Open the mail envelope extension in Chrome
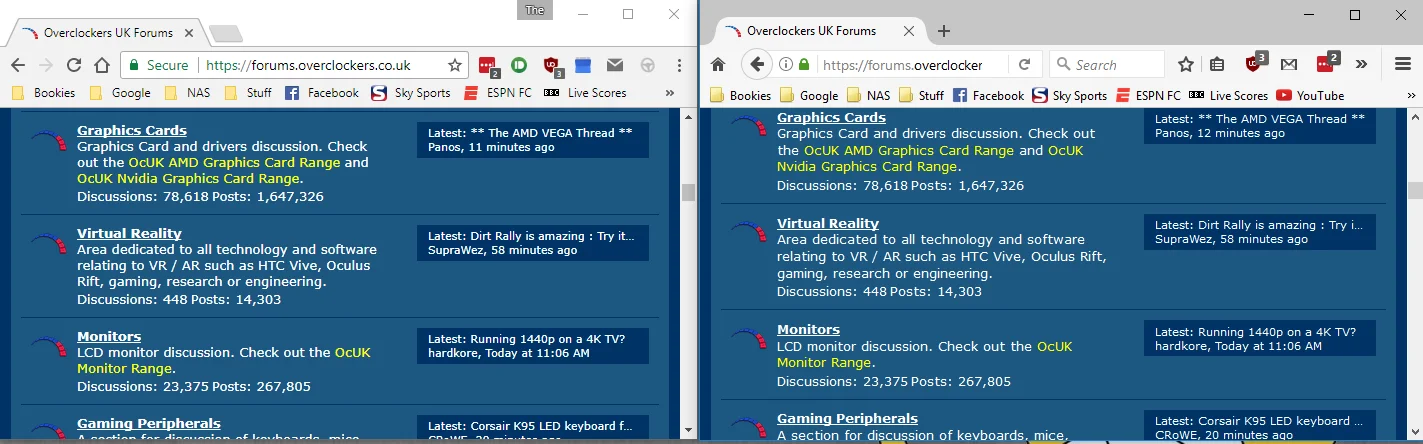 click(x=615, y=65)
